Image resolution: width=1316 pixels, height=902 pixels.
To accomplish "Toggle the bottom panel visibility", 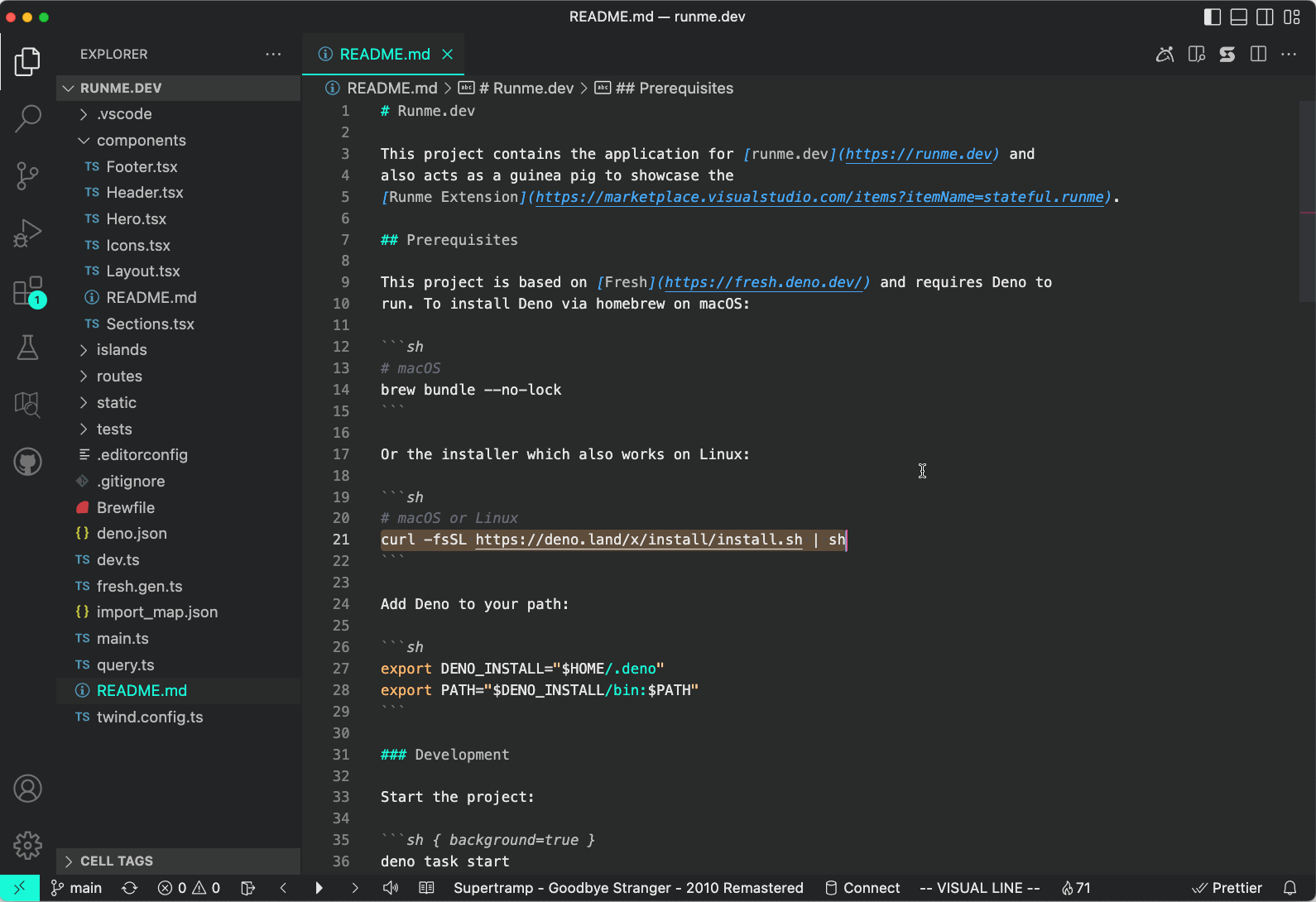I will pyautogui.click(x=1239, y=17).
